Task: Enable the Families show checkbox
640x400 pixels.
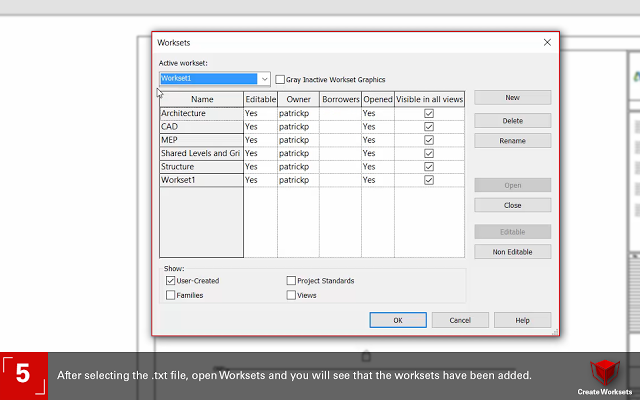Action: (171, 295)
